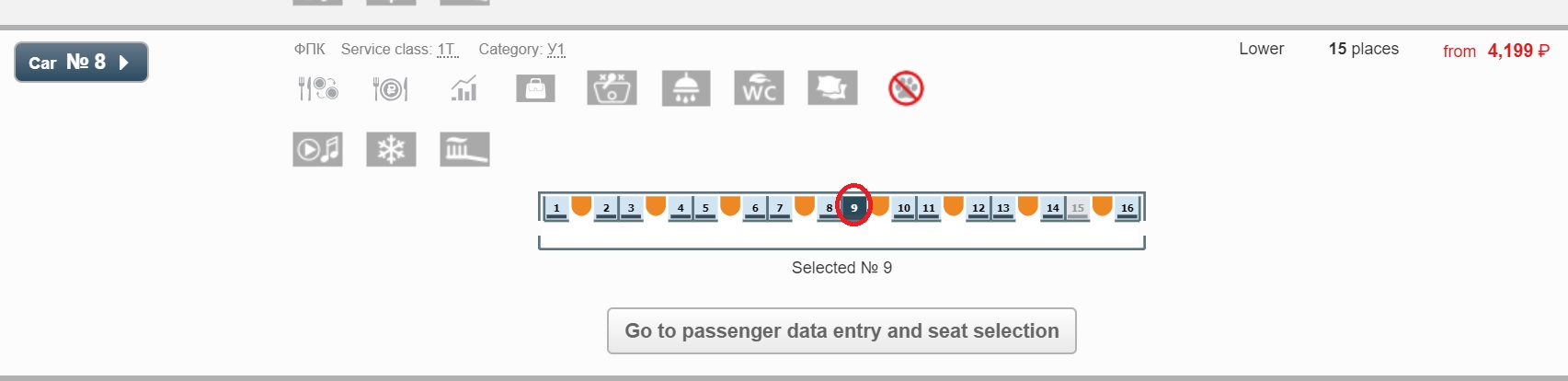Click the hygiene kit toothbrush icon

(x=464, y=149)
